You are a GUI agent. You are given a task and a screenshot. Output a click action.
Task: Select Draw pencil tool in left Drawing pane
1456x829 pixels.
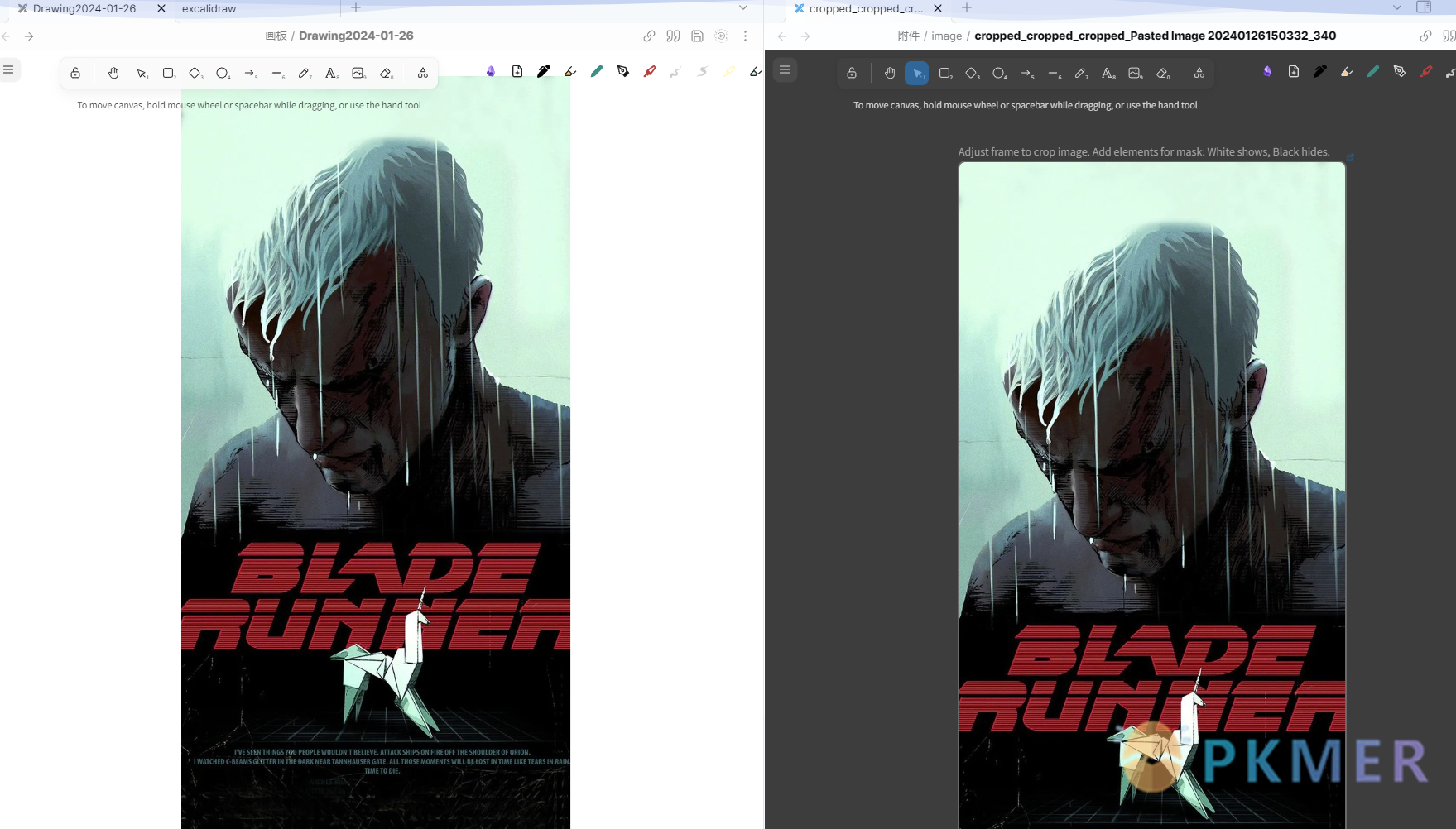click(305, 73)
